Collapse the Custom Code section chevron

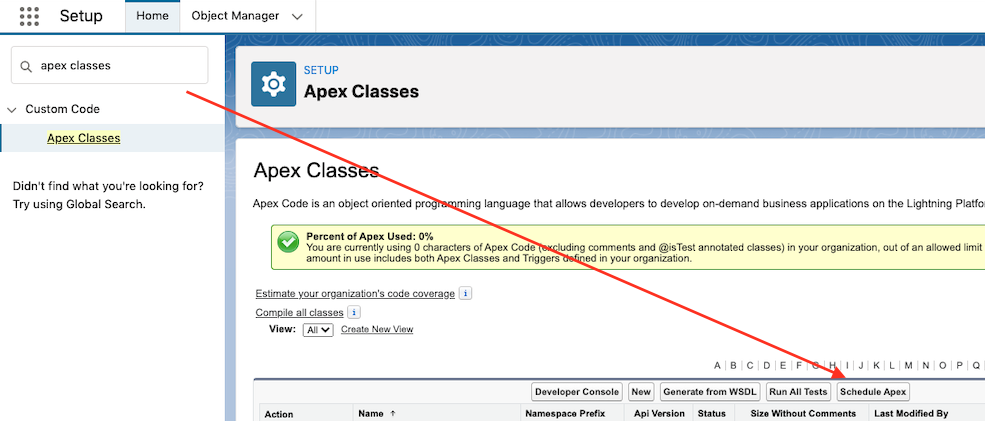point(11,109)
